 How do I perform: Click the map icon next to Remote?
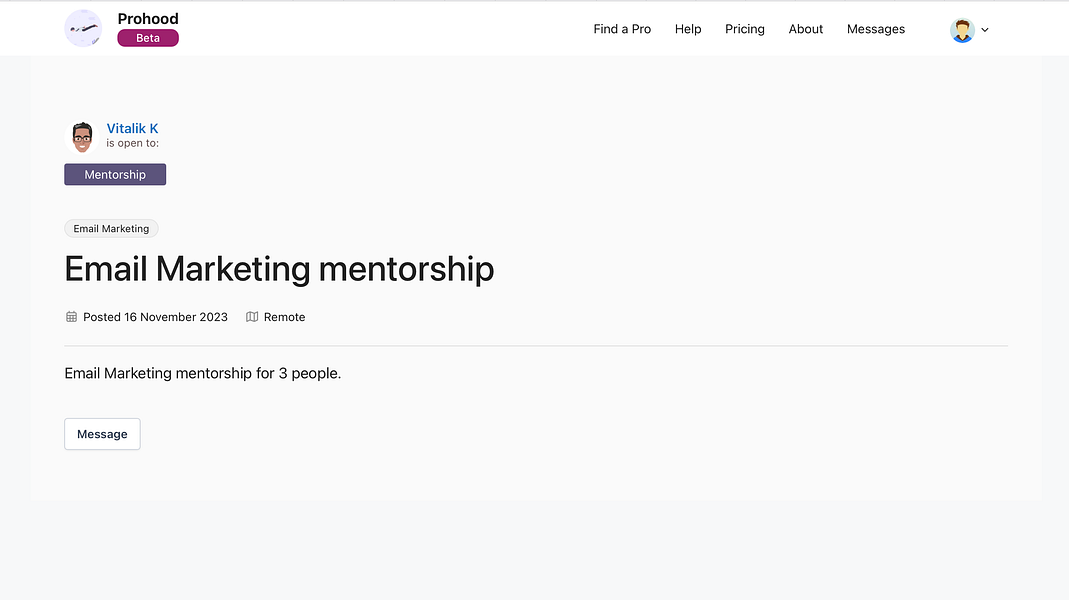pos(252,316)
